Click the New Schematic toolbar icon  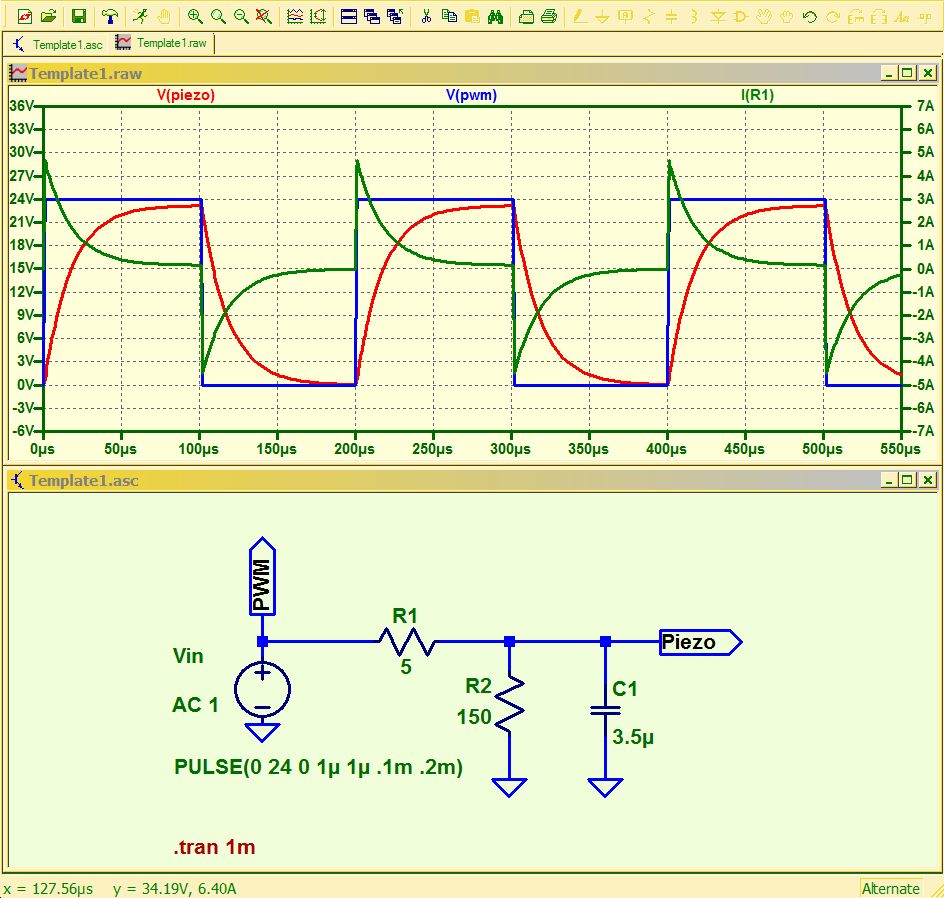point(25,16)
